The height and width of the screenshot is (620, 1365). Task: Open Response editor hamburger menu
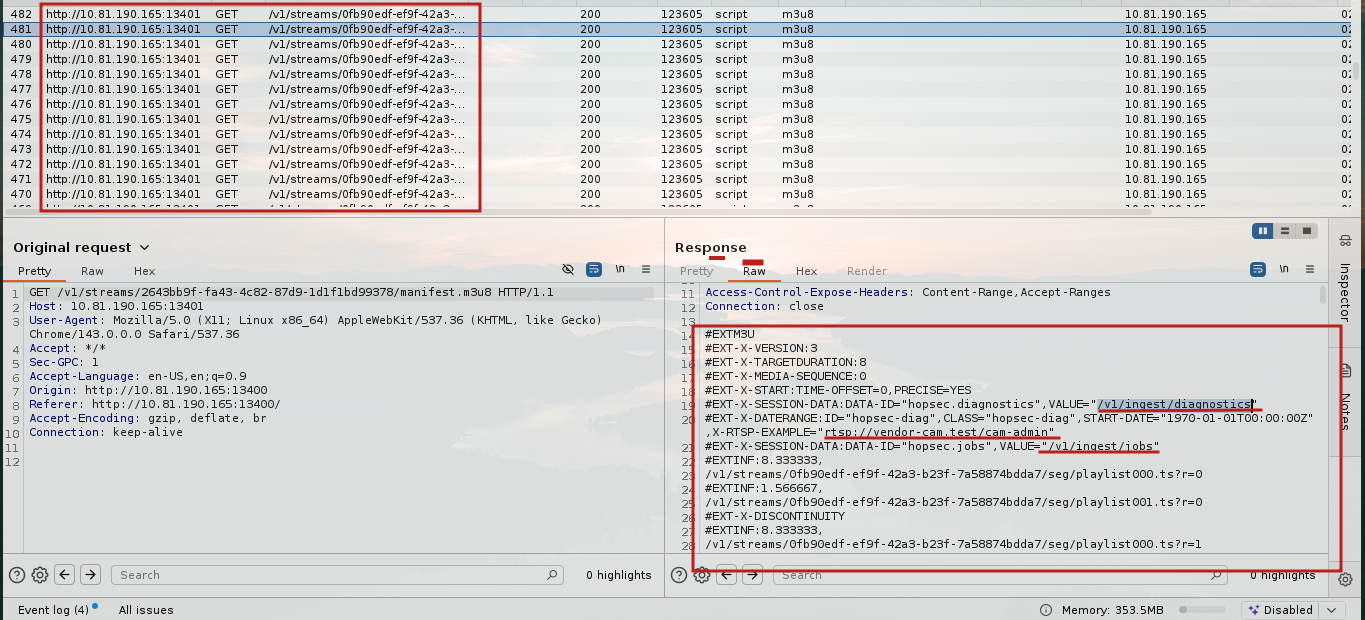pyautogui.click(x=1310, y=270)
